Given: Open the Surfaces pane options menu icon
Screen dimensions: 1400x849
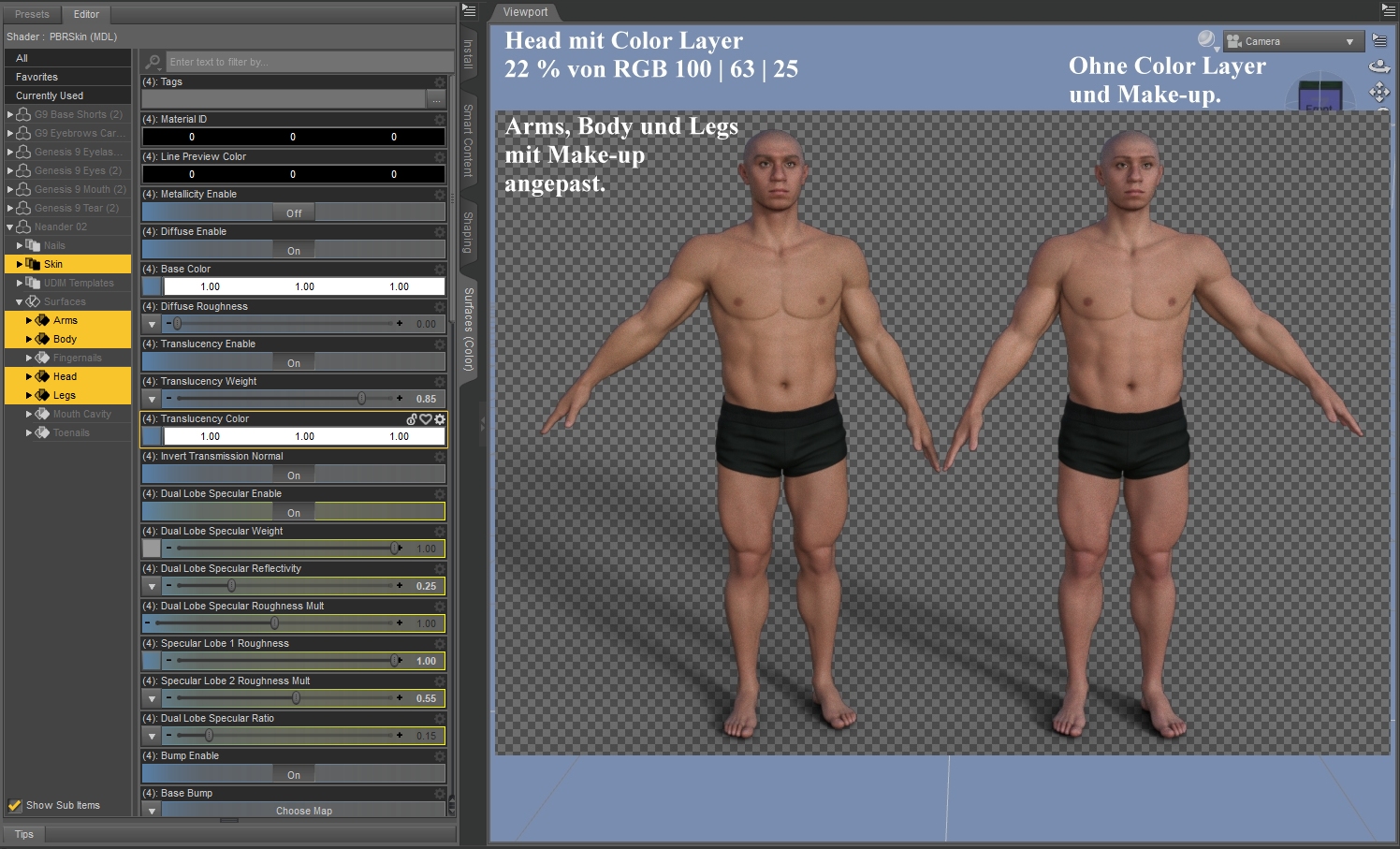Looking at the screenshot, I should [x=470, y=11].
